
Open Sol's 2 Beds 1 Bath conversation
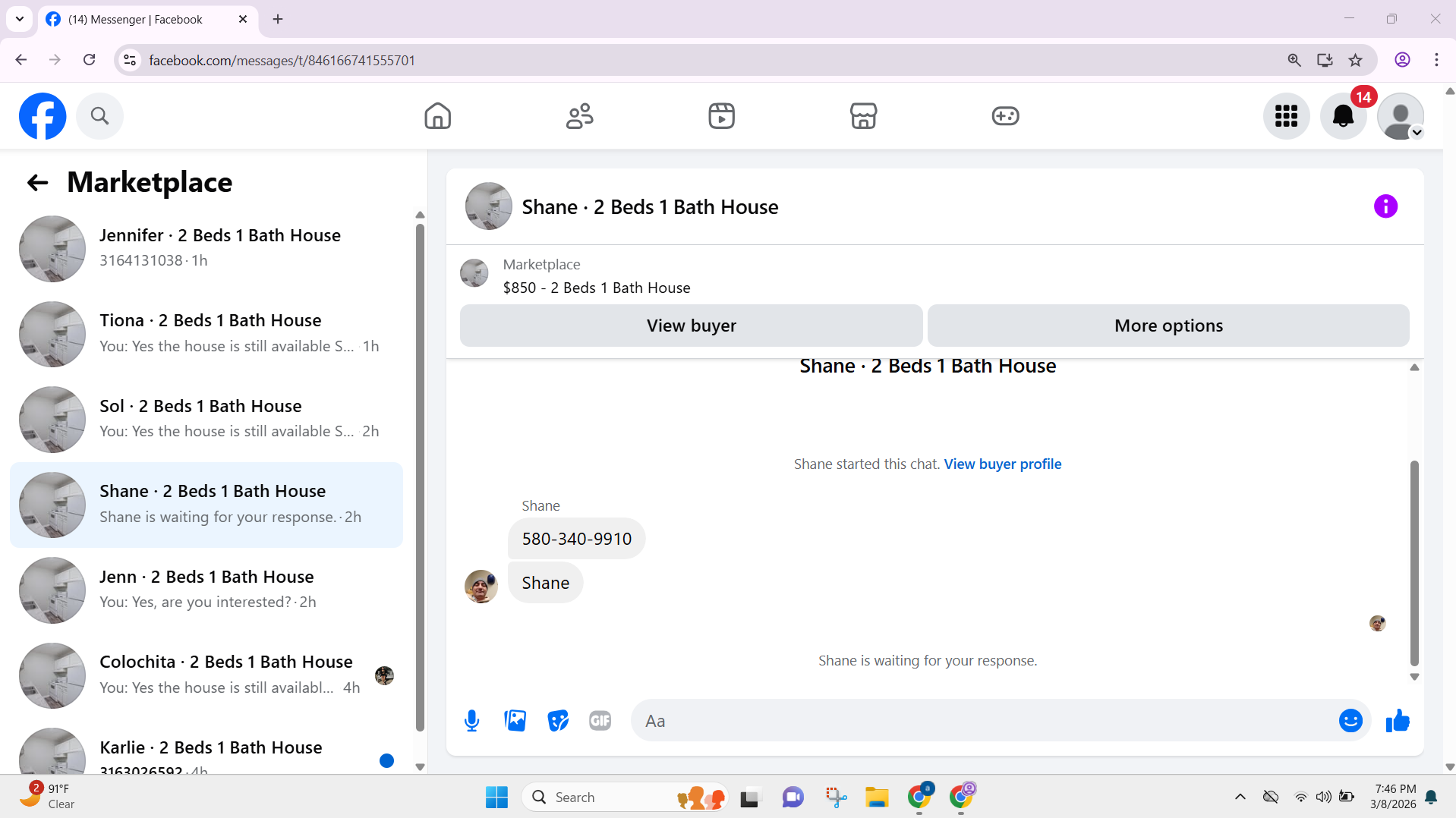(206, 419)
